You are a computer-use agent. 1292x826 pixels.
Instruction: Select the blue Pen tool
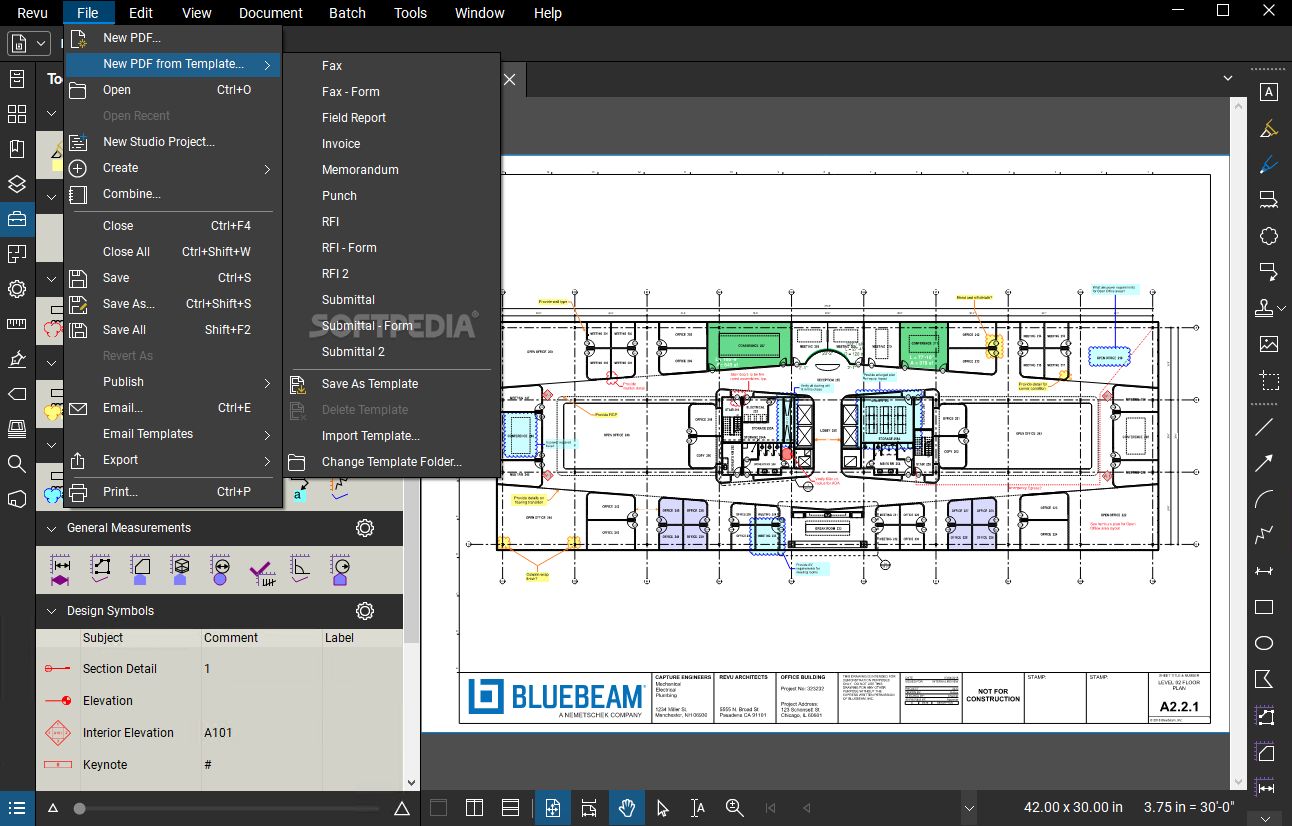(x=1268, y=163)
